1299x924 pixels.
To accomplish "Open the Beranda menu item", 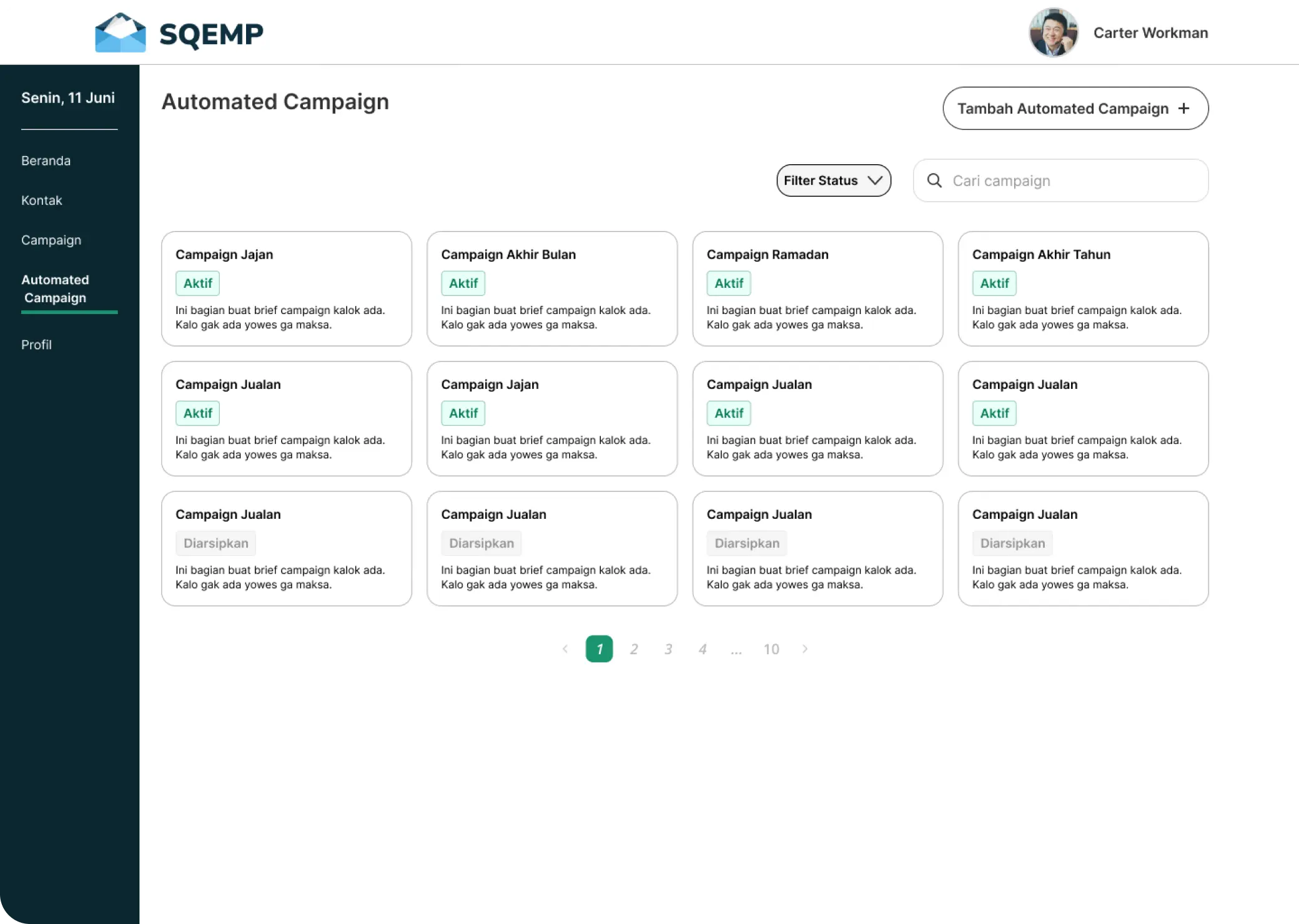I will pos(46,160).
